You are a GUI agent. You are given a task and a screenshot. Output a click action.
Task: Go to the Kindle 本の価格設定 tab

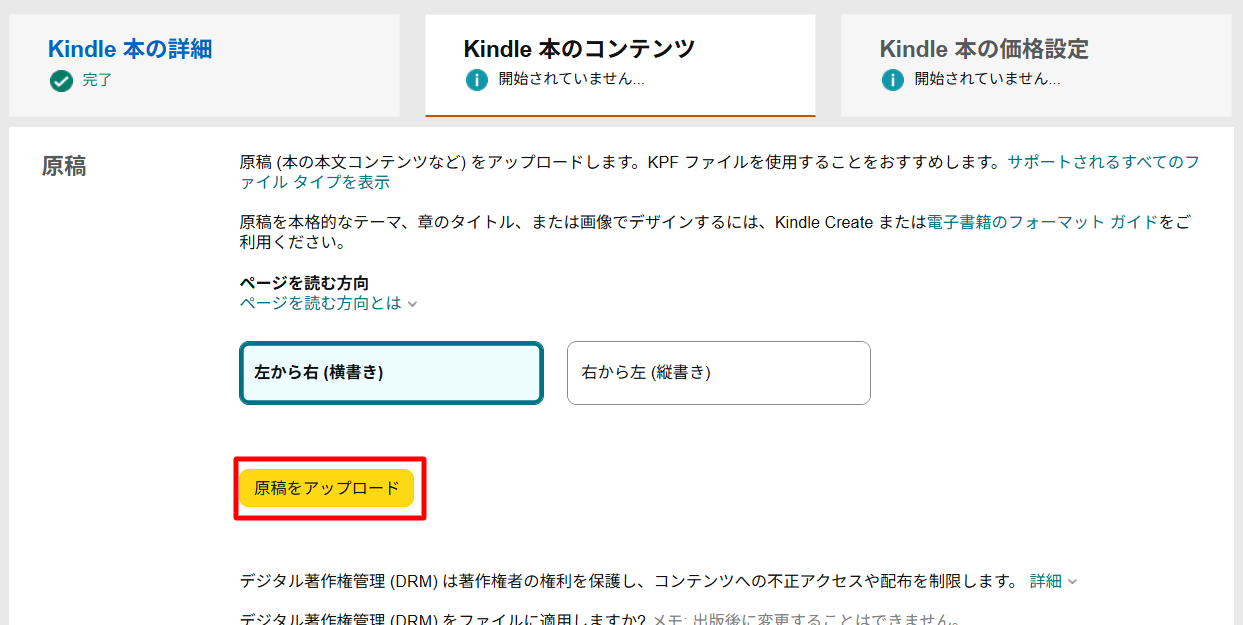pyautogui.click(x=984, y=49)
